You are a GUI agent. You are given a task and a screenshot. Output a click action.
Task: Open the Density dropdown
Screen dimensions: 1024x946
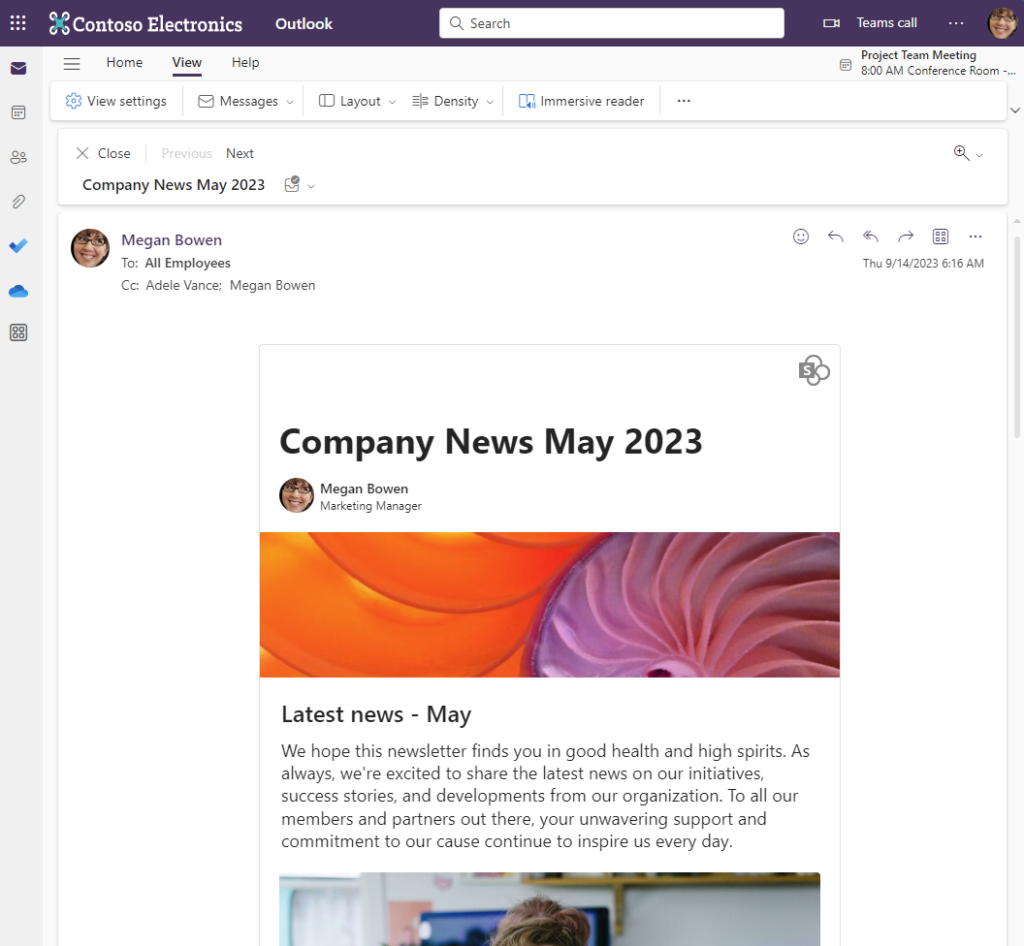[451, 100]
